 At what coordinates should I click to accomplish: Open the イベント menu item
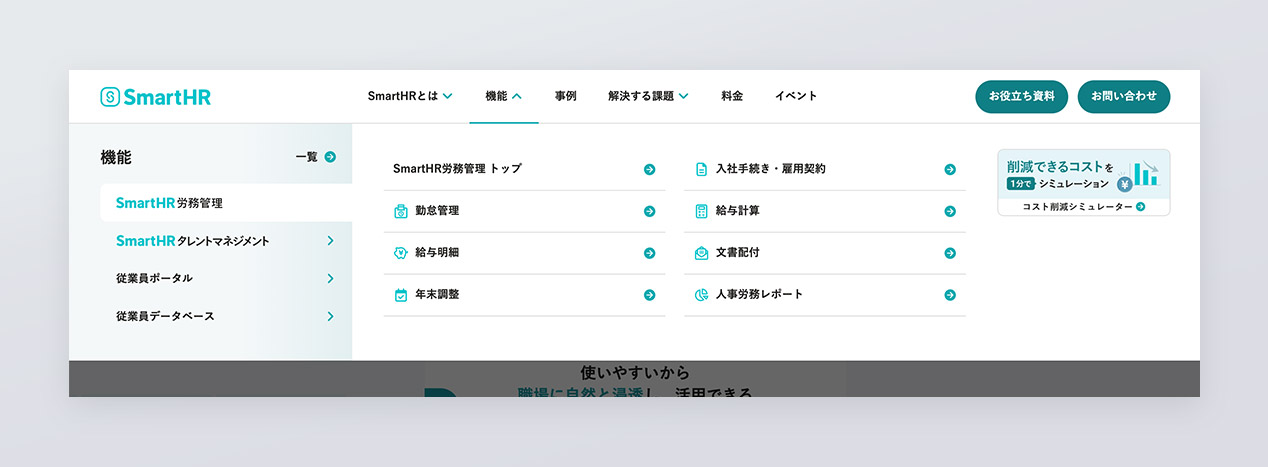[796, 96]
